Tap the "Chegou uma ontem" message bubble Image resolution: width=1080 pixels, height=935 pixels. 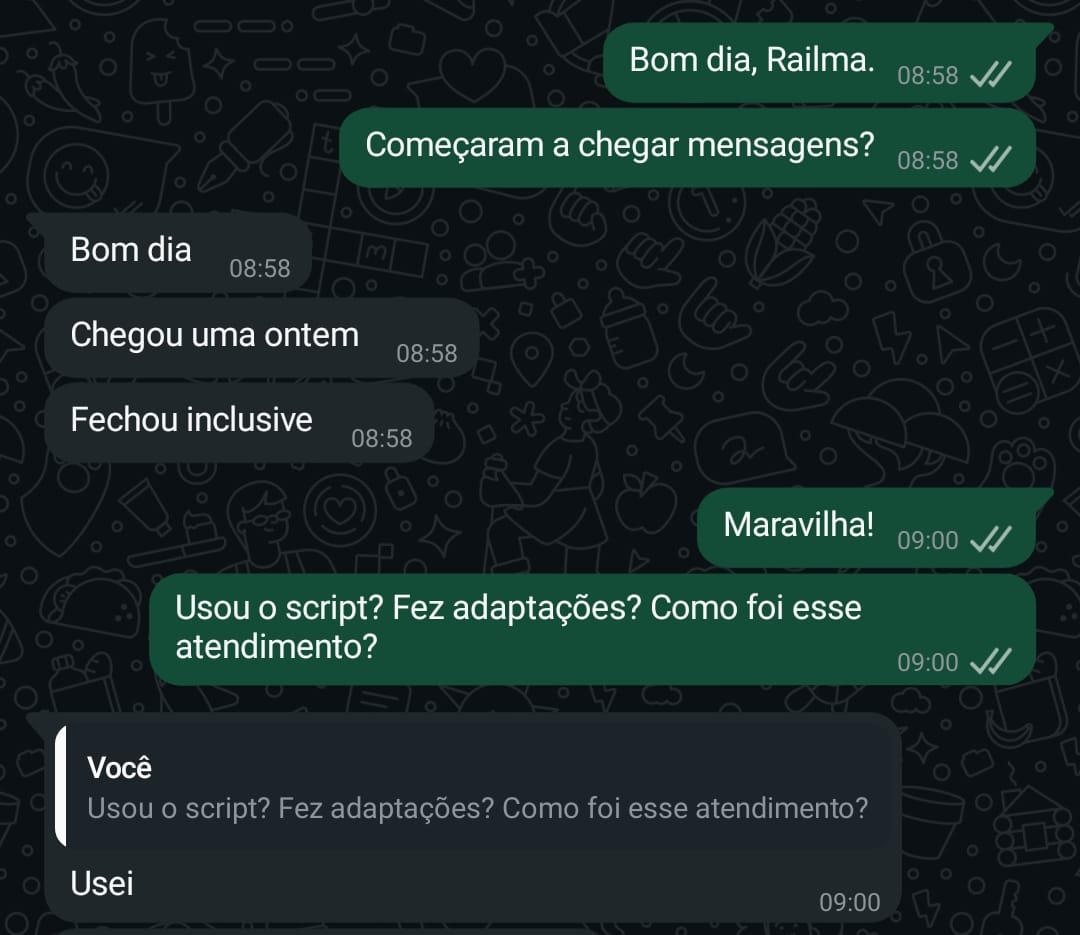(214, 335)
